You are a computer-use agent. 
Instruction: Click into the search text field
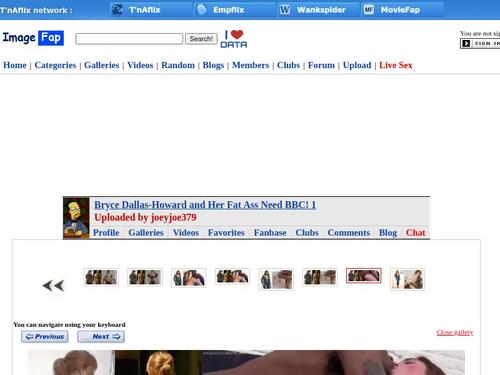point(129,39)
